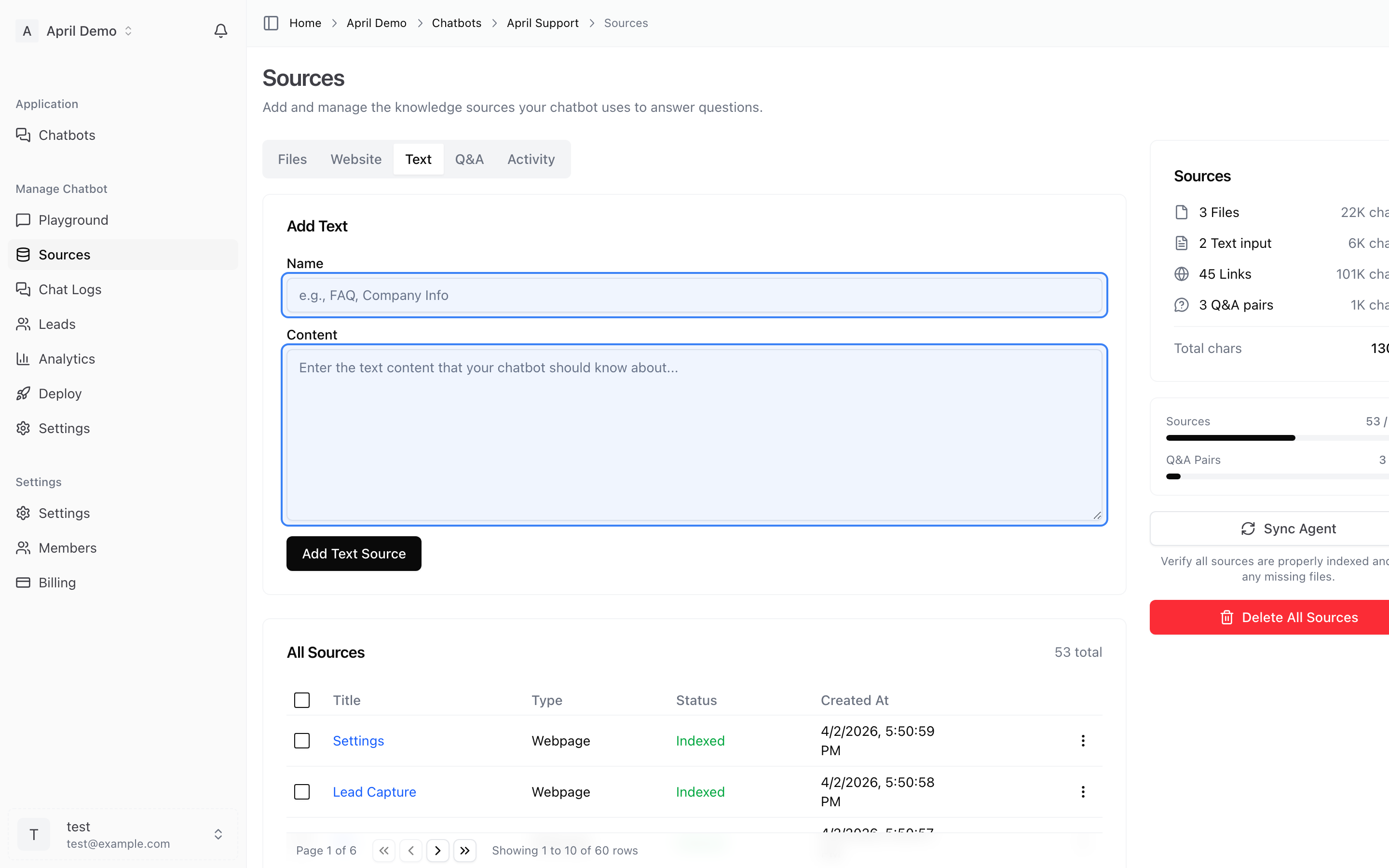Click Indexed status in Lead Capture row
Image resolution: width=1389 pixels, height=868 pixels.
pyautogui.click(x=700, y=792)
